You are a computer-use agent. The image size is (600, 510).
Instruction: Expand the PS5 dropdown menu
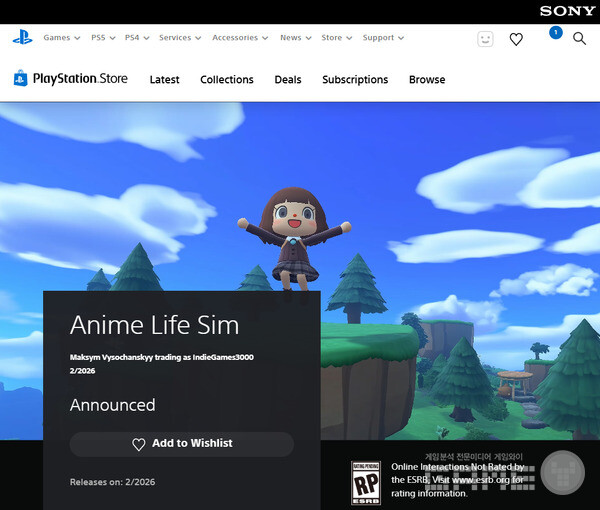coord(103,38)
